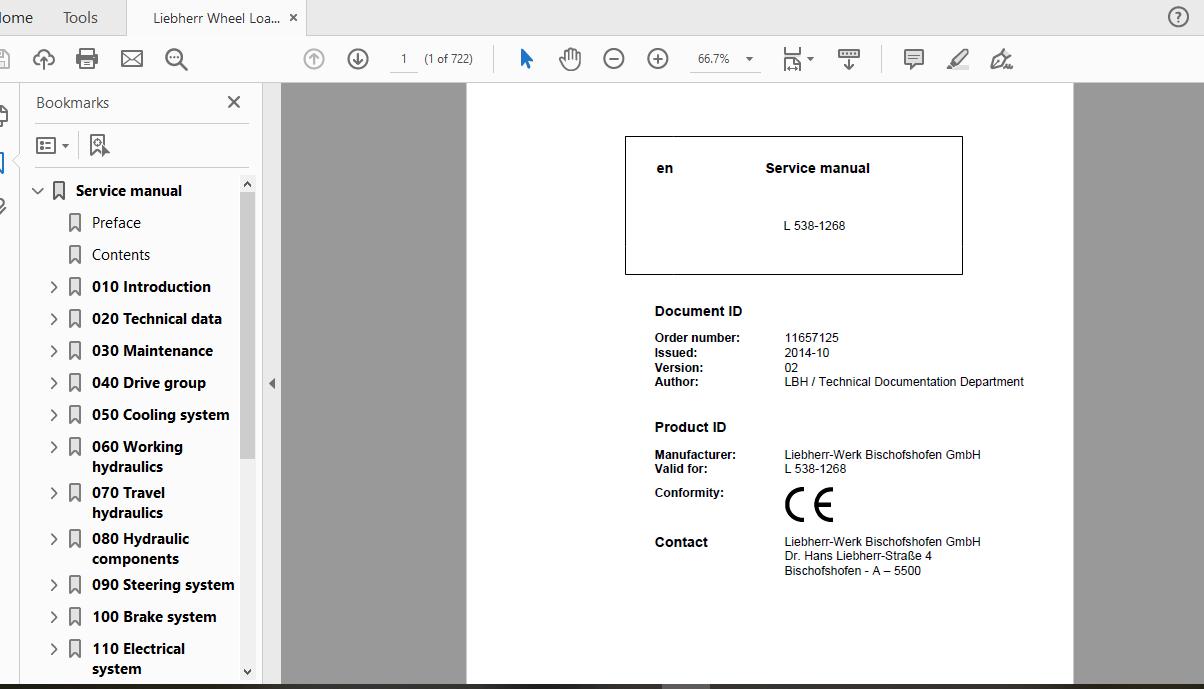Click the Document ID heading
Screen dimensions: 1204x689
[x=698, y=311]
